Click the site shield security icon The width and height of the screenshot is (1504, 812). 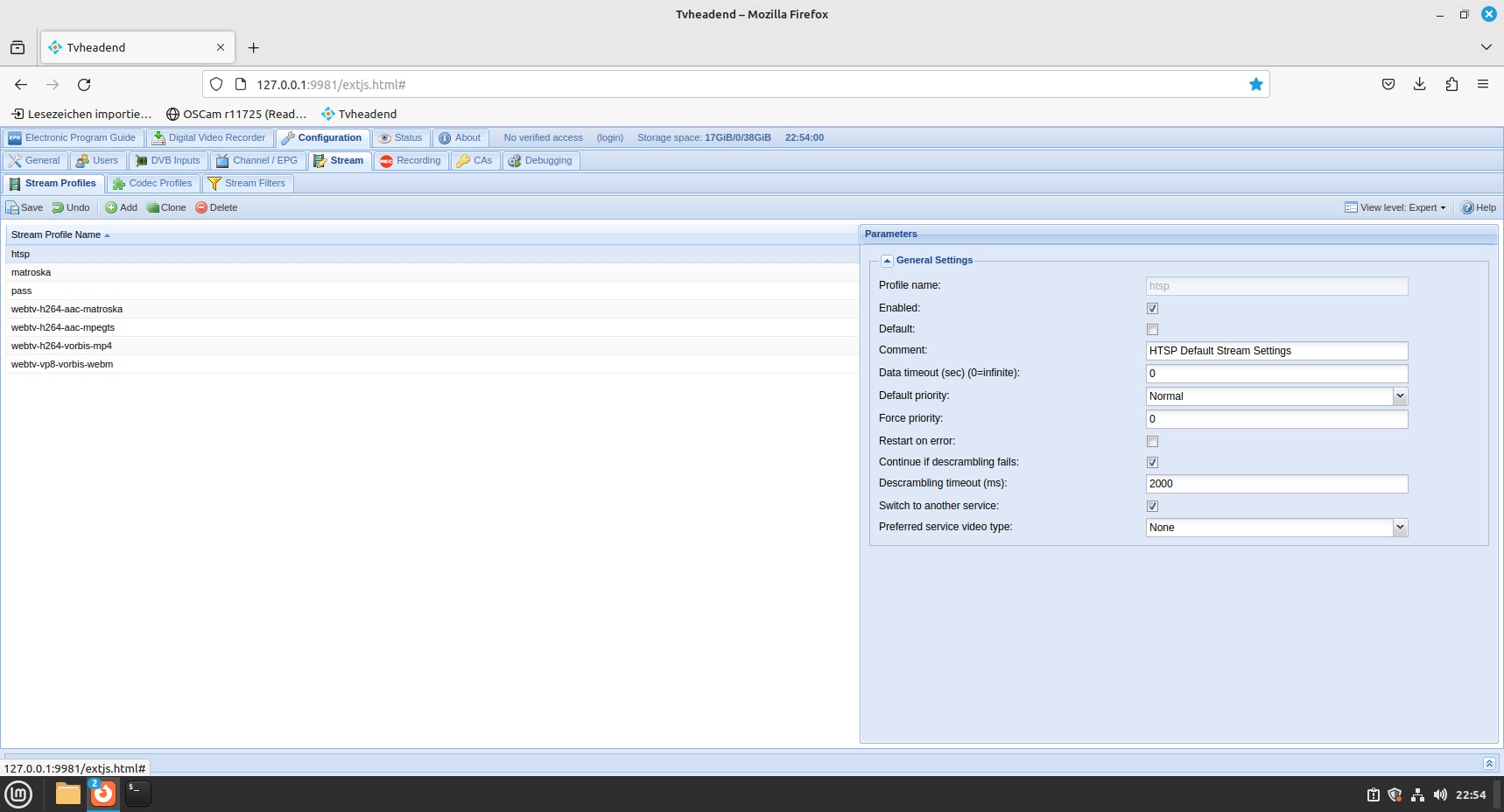216,85
